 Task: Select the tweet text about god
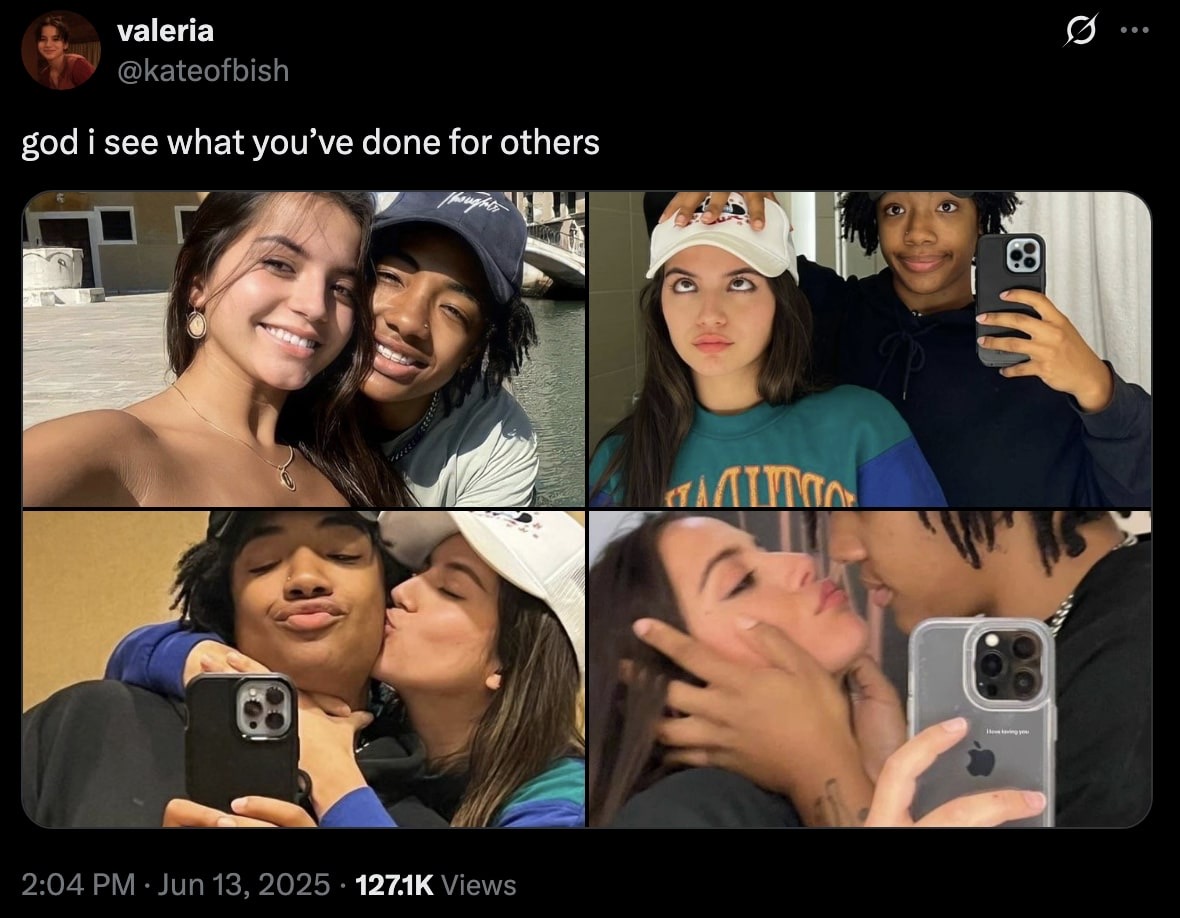pyautogui.click(x=310, y=142)
